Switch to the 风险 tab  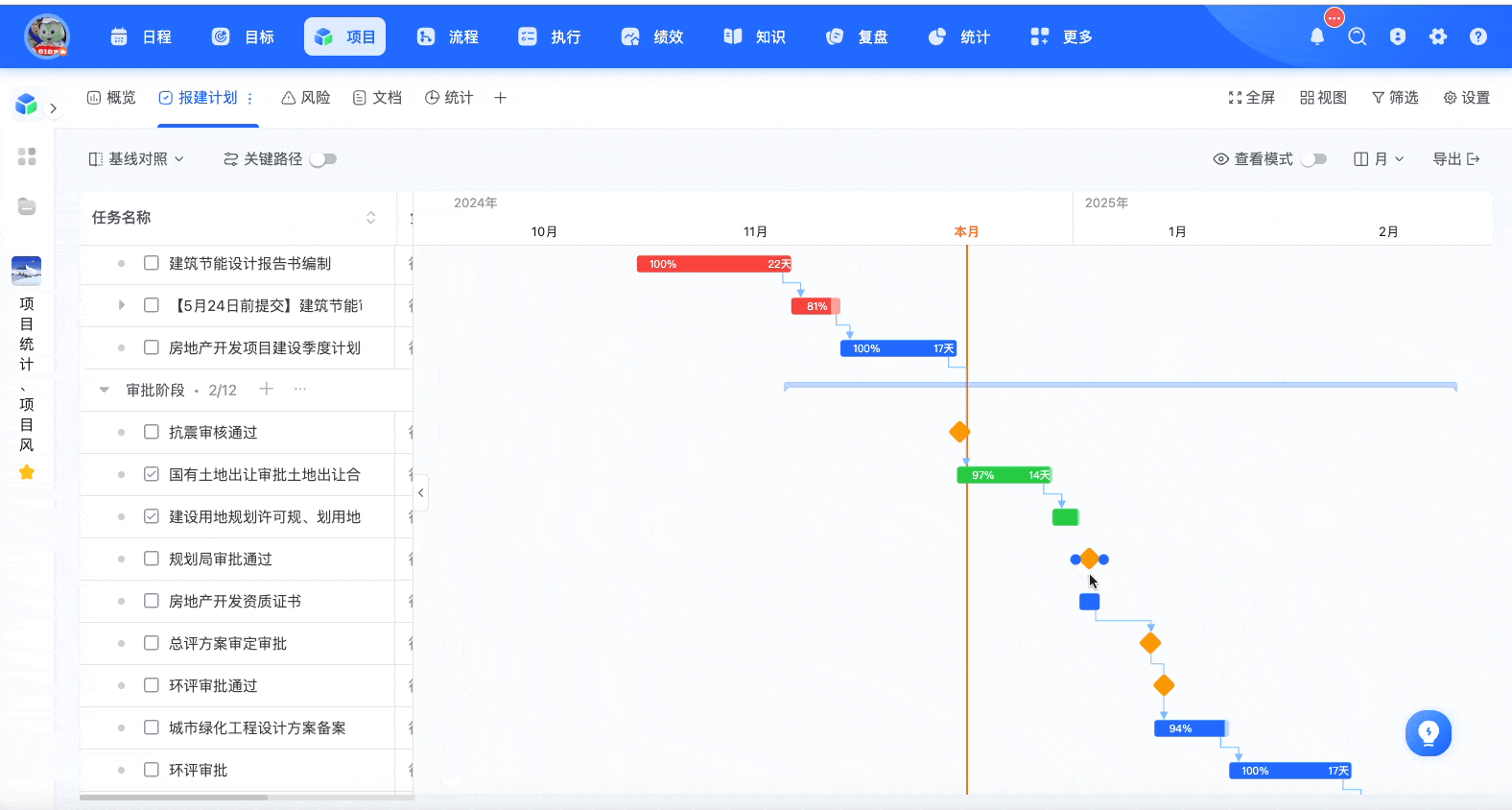click(x=306, y=98)
